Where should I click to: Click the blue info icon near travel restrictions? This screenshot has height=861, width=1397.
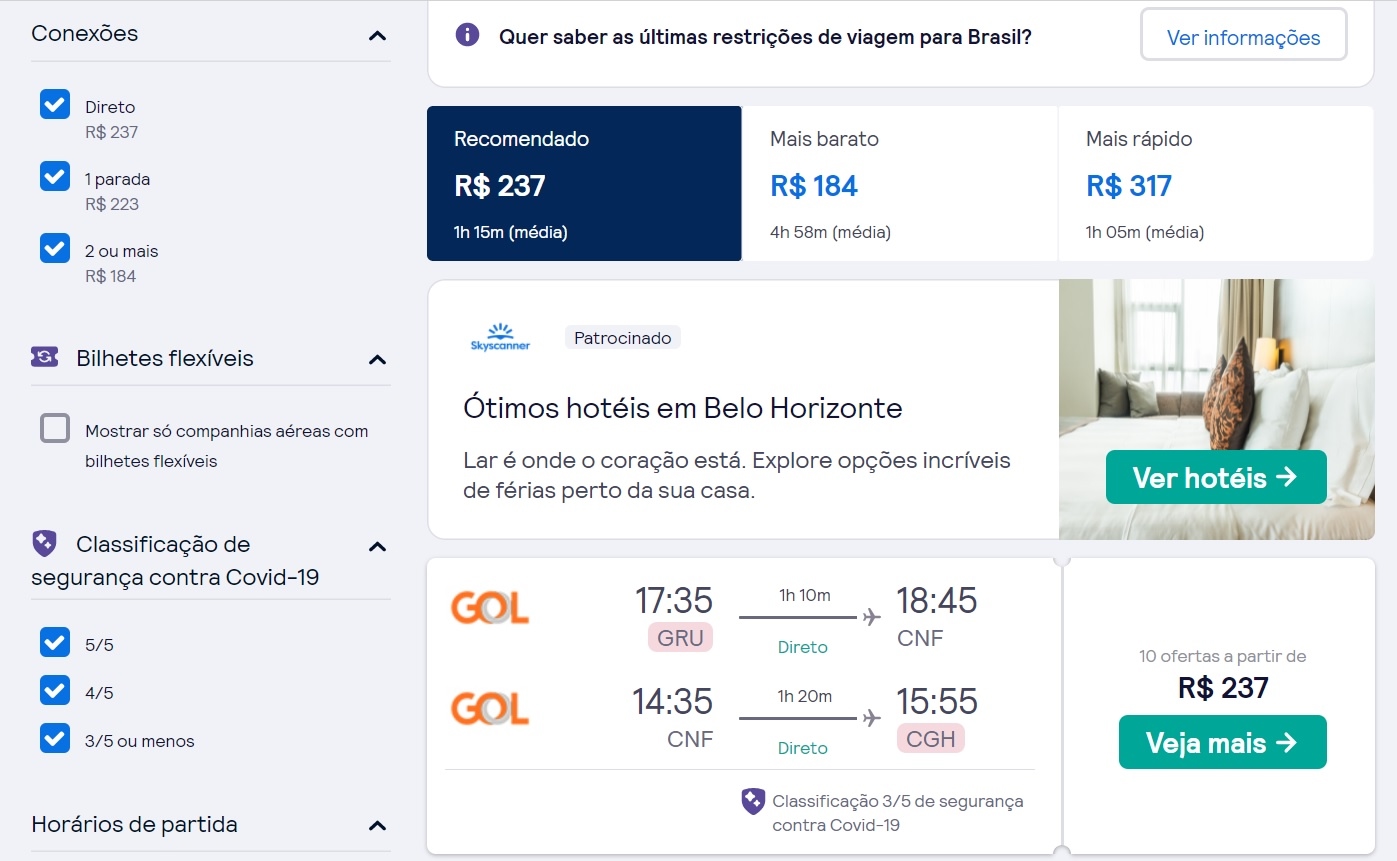(466, 33)
